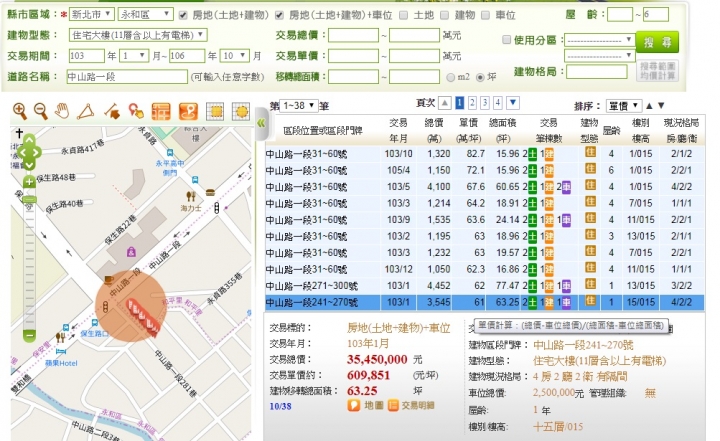Screen dimensions: 720x441
Task: Enable the 使用分區 checkbox
Action: pos(506,40)
